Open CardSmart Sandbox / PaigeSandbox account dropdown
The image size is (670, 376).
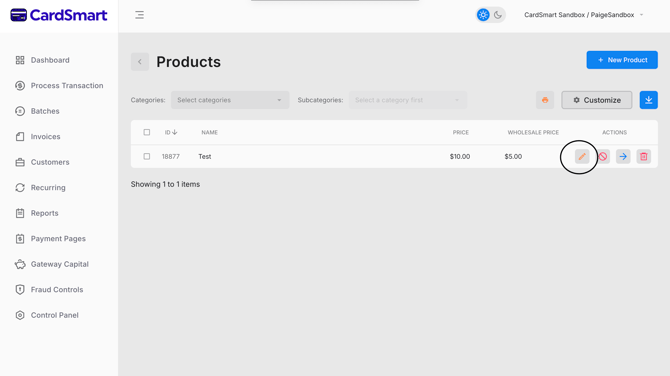[583, 15]
